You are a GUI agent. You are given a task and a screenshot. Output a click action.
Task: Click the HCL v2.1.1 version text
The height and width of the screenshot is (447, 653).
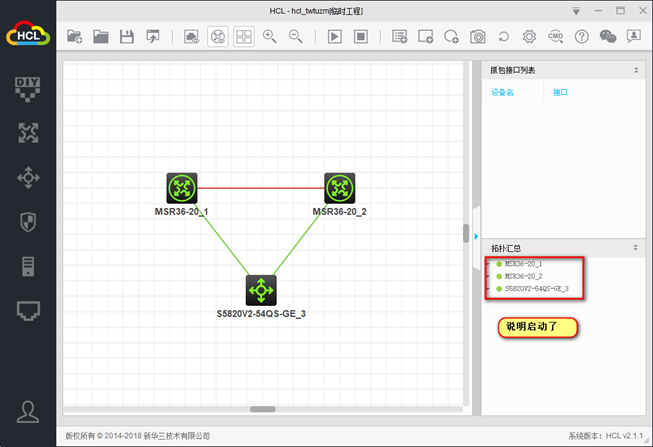[624, 436]
